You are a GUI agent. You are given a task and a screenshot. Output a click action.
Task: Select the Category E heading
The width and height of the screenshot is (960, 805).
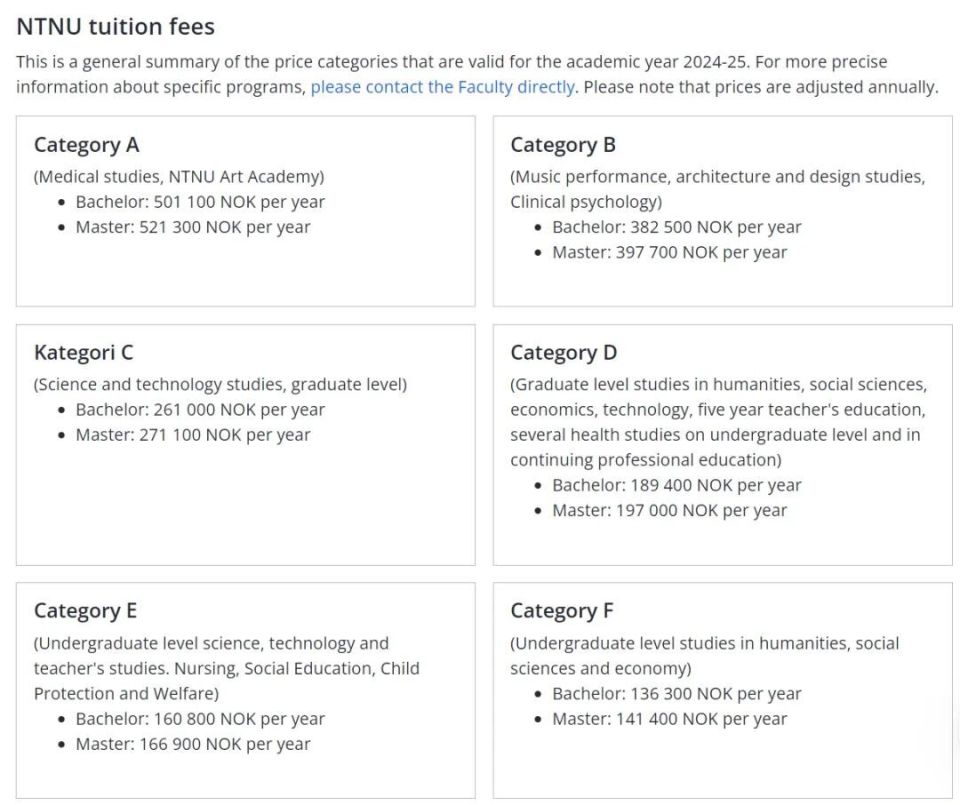pyautogui.click(x=85, y=611)
